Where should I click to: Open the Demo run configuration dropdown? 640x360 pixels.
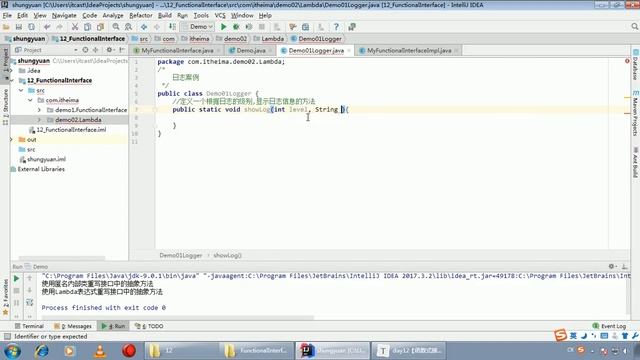click(x=198, y=27)
